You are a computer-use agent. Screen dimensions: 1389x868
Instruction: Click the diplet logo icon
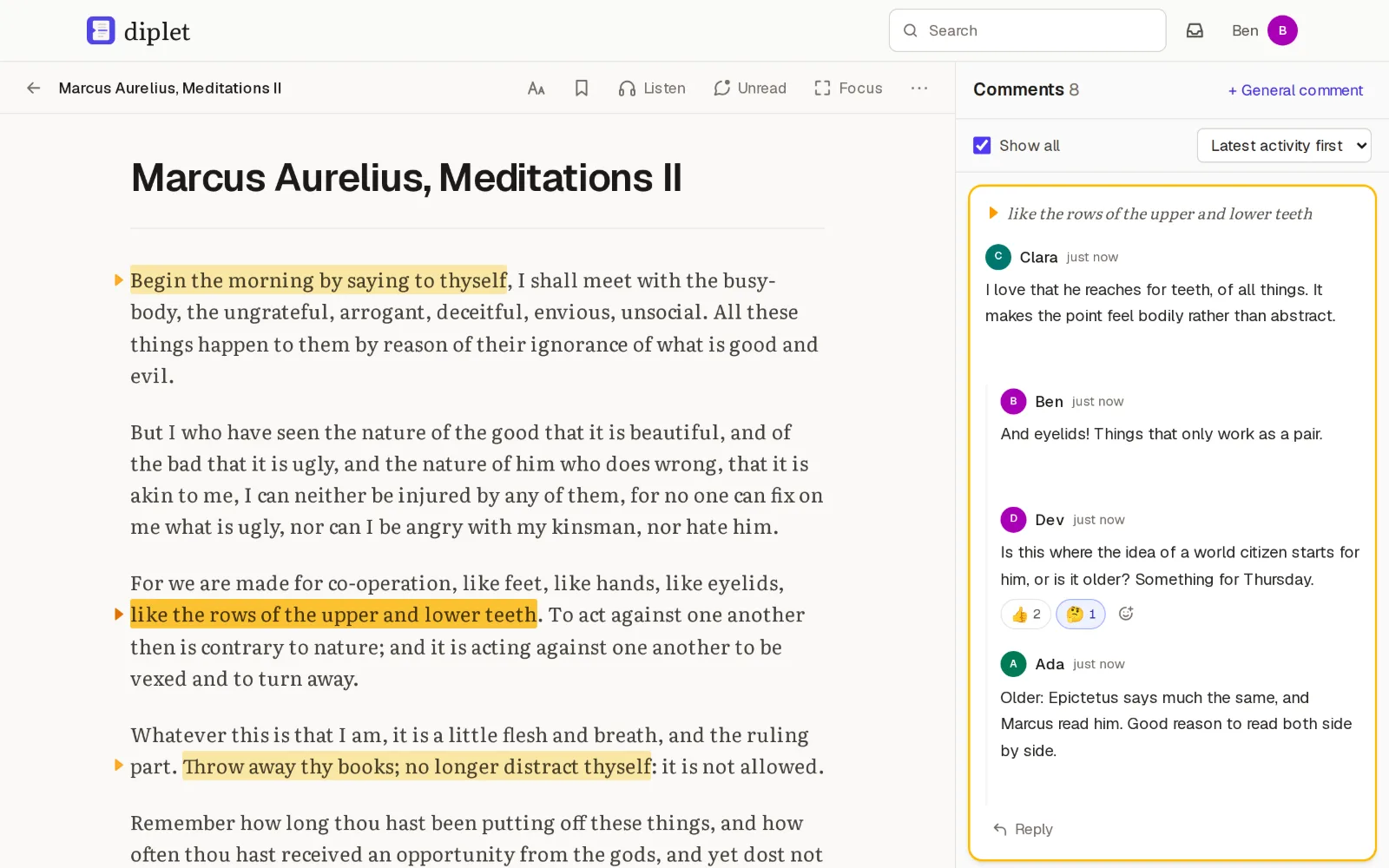101,30
